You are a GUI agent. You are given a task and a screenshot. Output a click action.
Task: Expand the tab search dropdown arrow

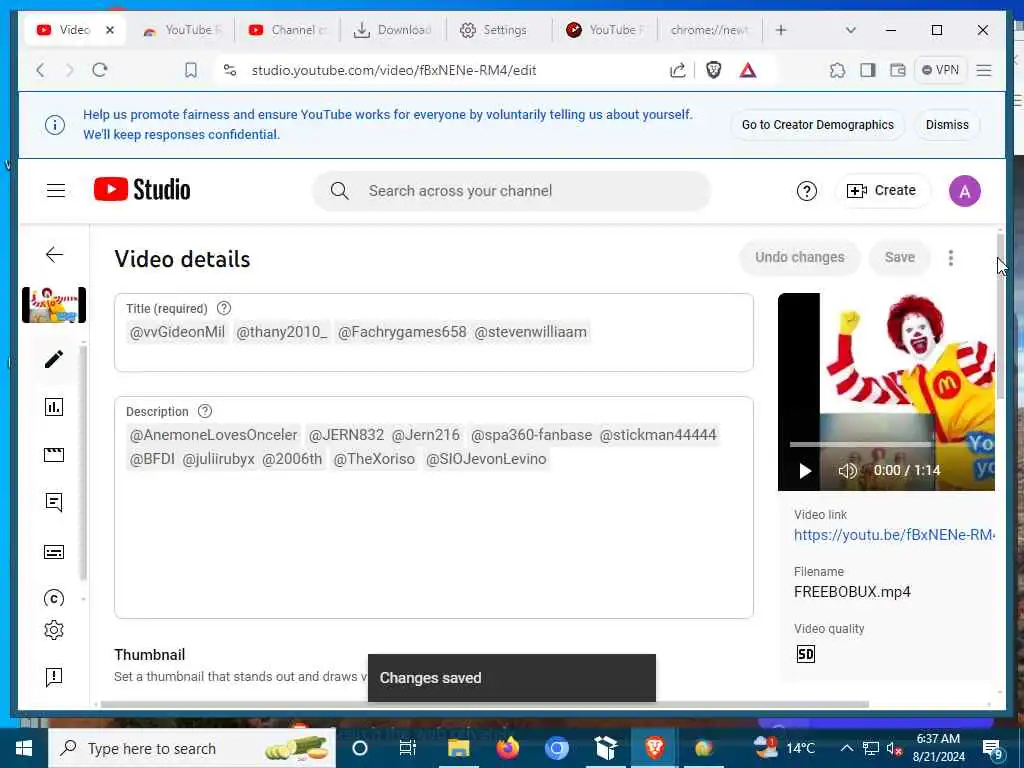tap(850, 30)
